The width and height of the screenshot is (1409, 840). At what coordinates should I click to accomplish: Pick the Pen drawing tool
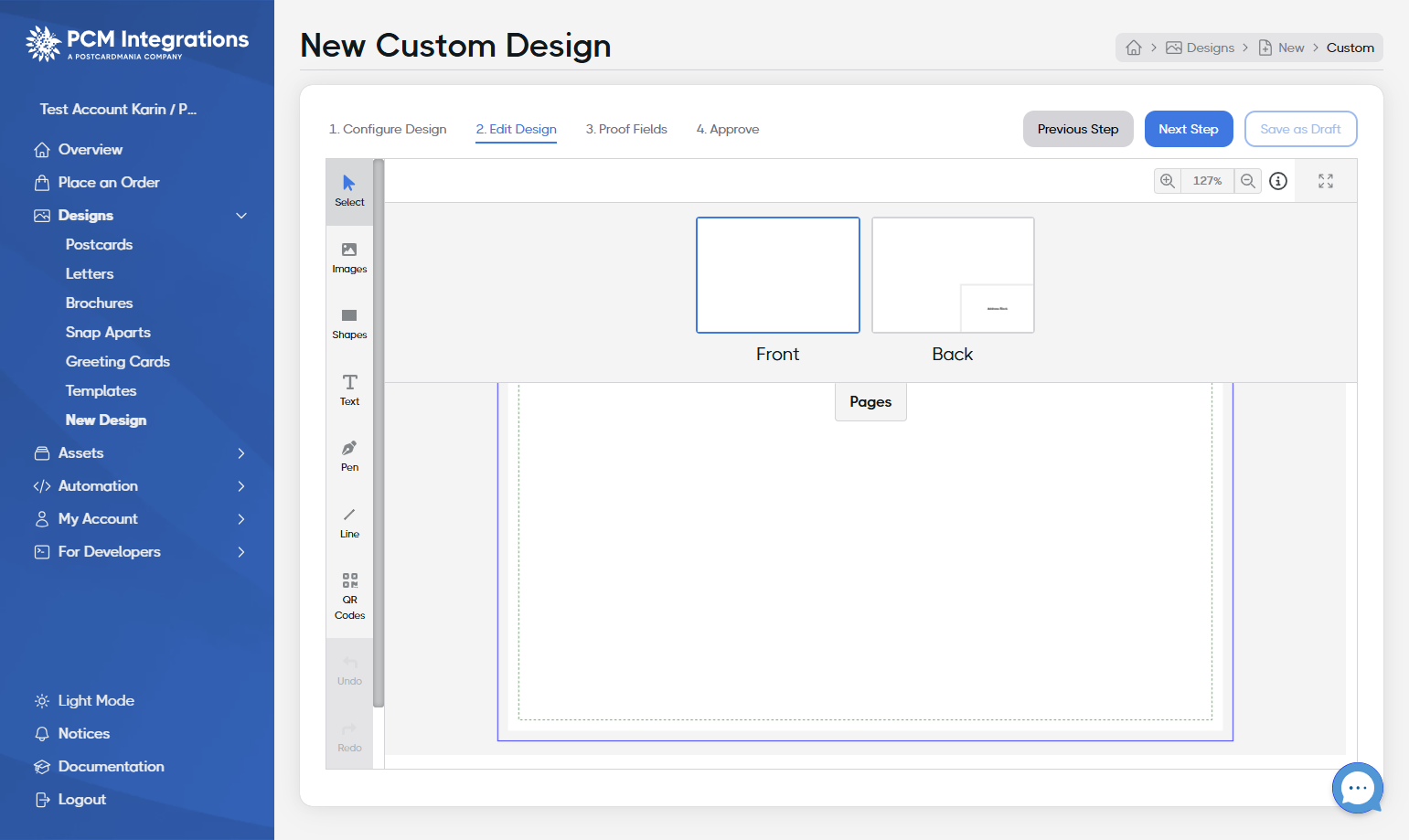pos(349,456)
